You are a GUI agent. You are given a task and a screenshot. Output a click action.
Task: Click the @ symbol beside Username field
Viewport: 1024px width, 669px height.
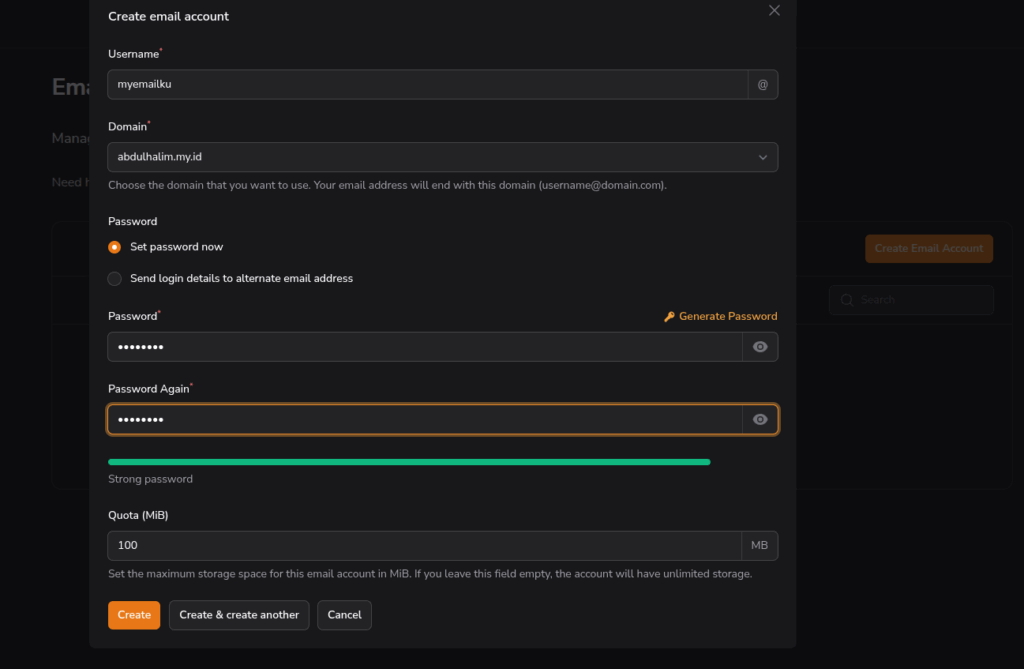[x=762, y=85]
